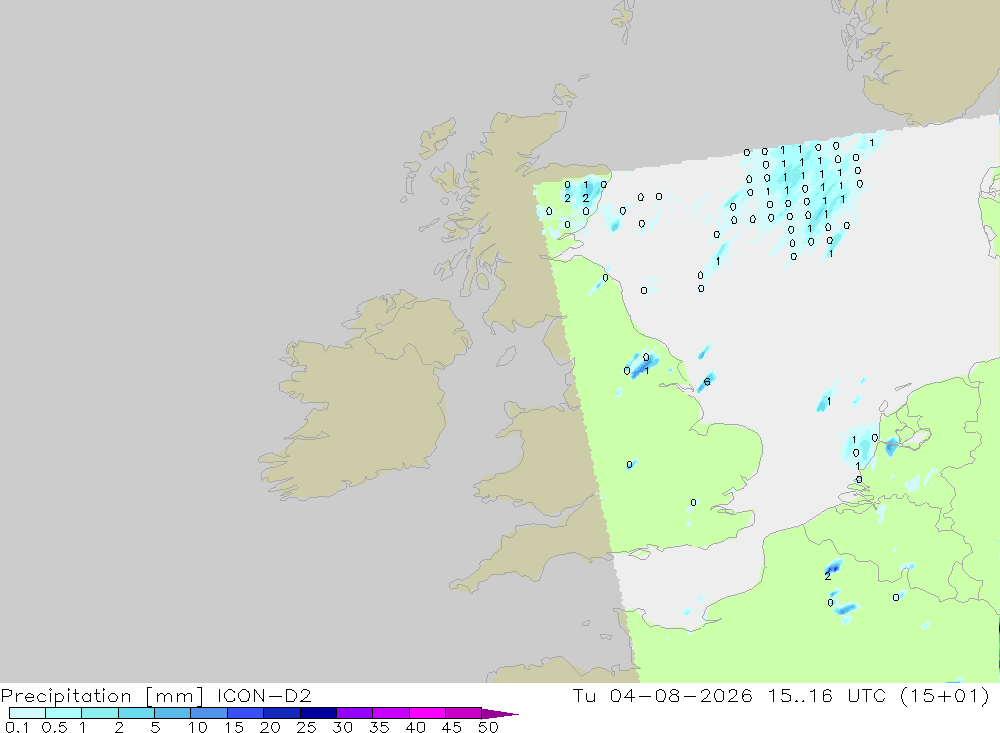The image size is (1000, 733).
Task: Click the legend tick label '5'
Action: pyautogui.click(x=155, y=727)
